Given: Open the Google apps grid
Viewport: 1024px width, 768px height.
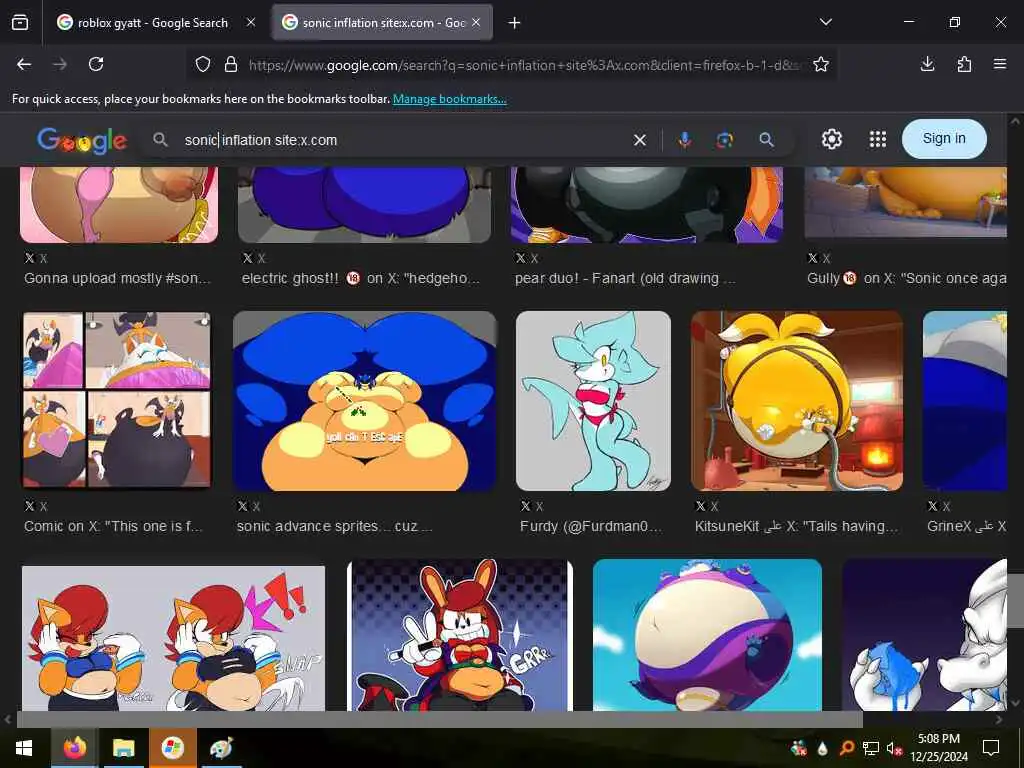Looking at the screenshot, I should point(878,139).
